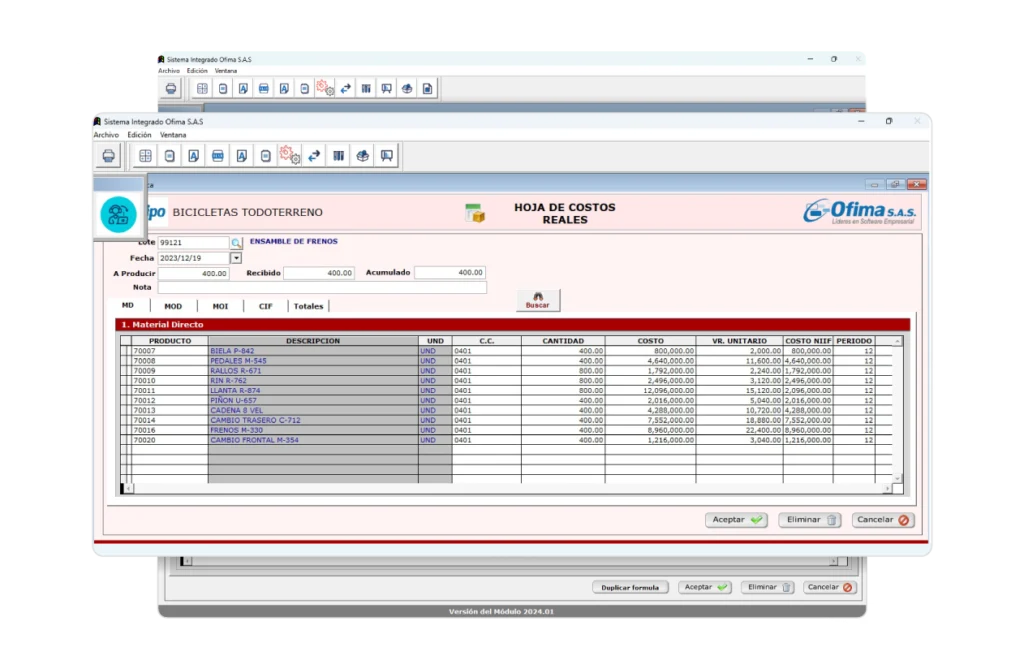The image size is (1024, 656).
Task: Click the Ofima S.A.S. logo
Action: [859, 212]
